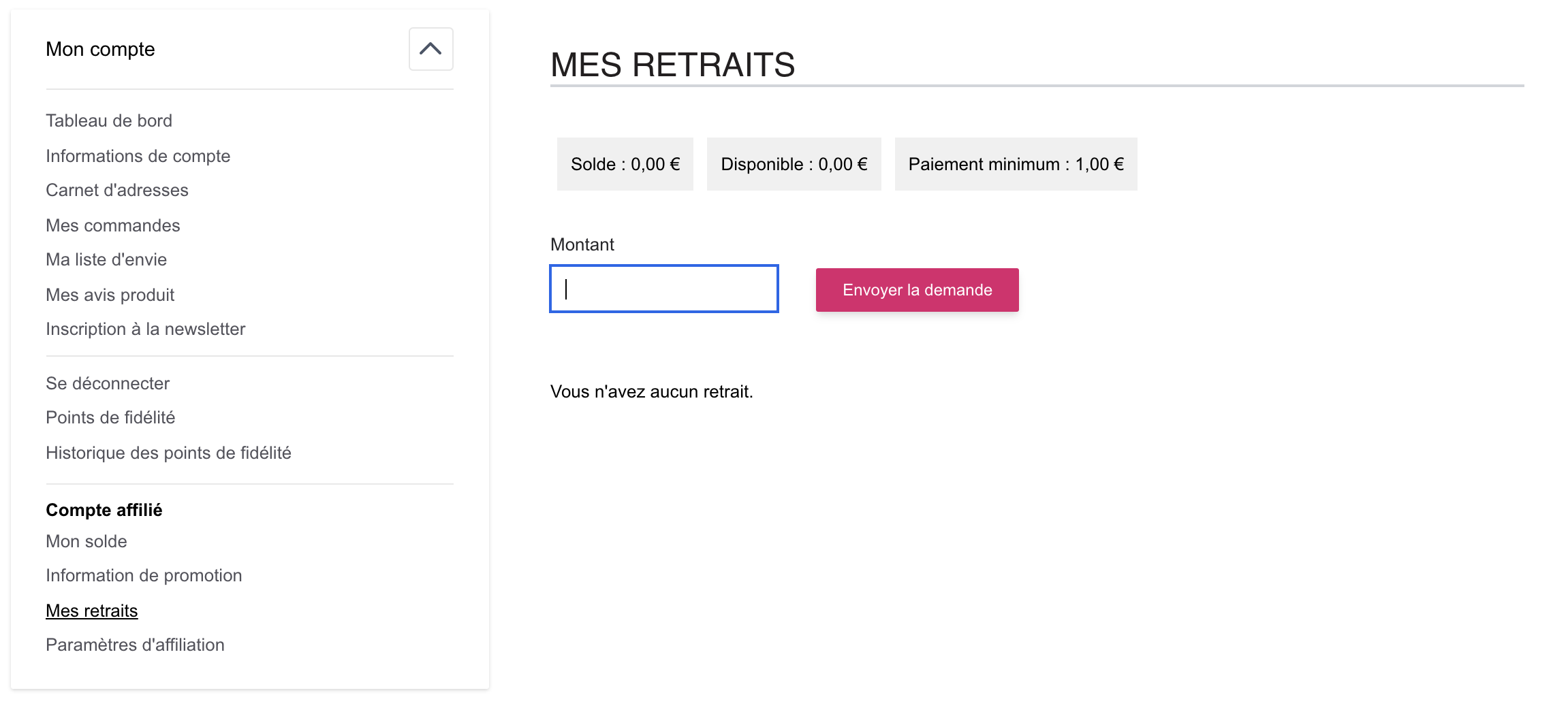The image size is (1568, 727).
Task: Open Ma liste d'envie
Action: [x=106, y=259]
